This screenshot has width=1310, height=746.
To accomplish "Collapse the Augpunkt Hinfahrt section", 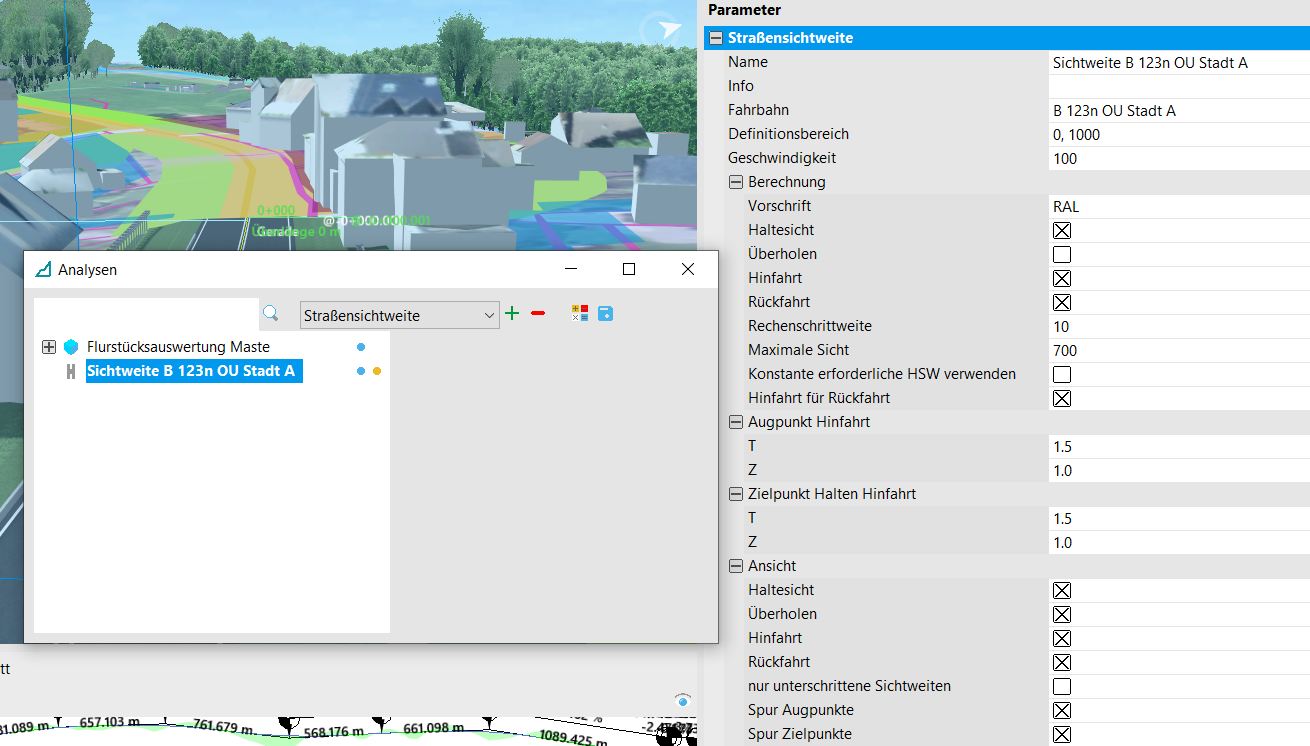I will [736, 422].
